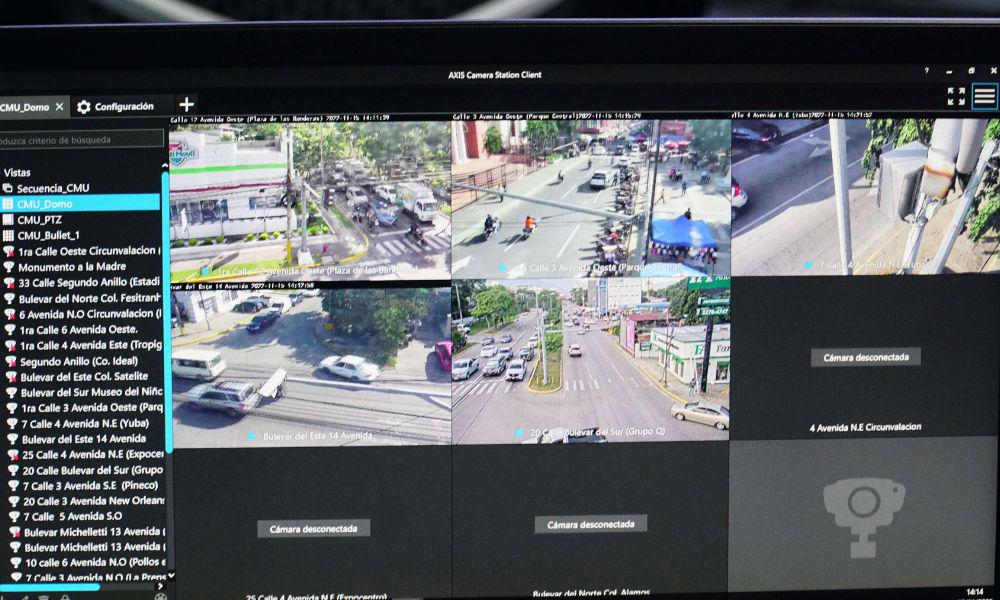The width and height of the screenshot is (1000, 600).
Task: Close the CMU_Domo tab with its X
Action: click(x=59, y=106)
